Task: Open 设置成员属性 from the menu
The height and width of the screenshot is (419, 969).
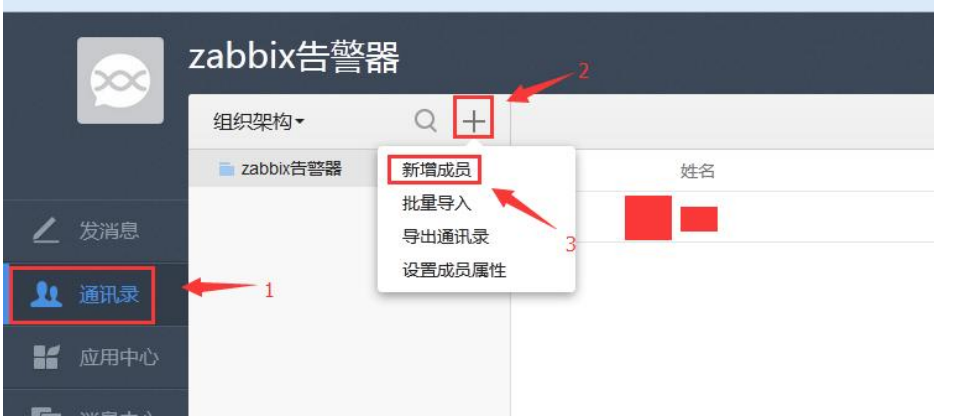Action: tap(454, 270)
